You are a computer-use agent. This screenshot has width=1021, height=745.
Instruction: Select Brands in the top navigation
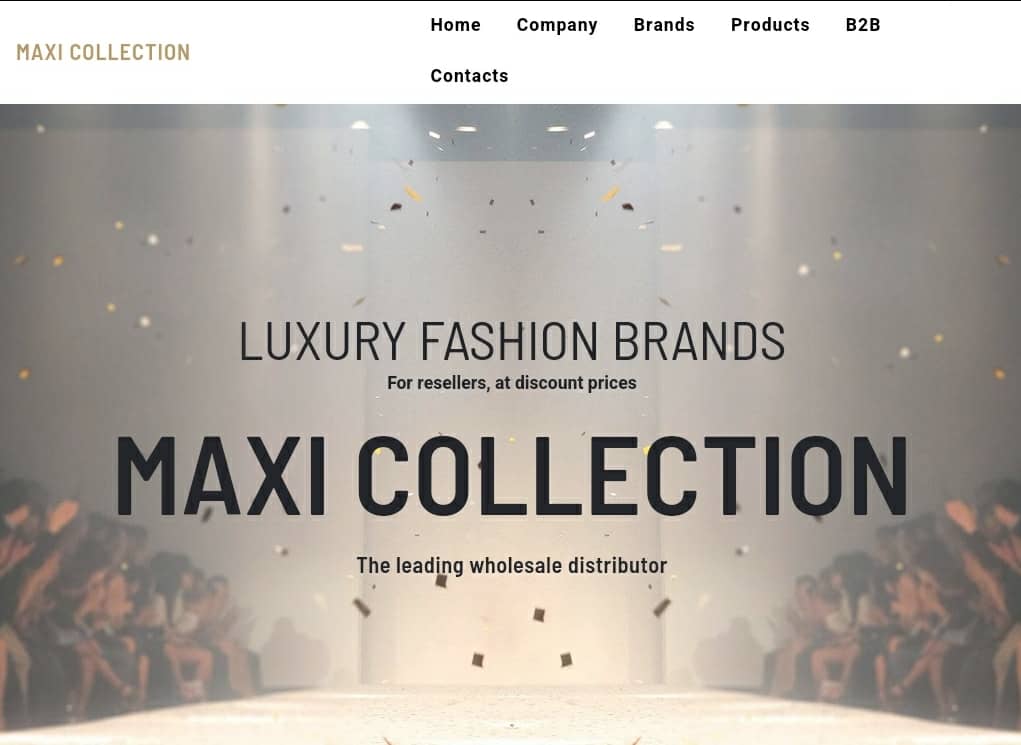click(x=664, y=25)
